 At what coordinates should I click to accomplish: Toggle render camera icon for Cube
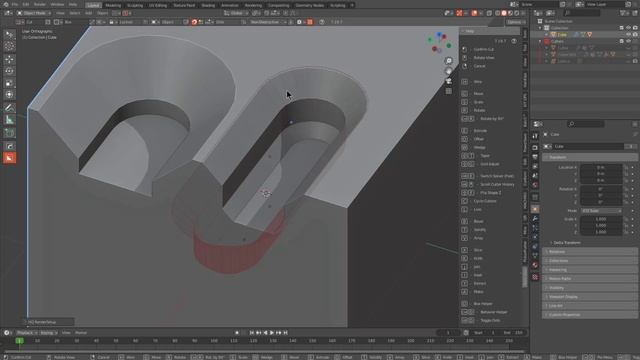click(x=636, y=35)
